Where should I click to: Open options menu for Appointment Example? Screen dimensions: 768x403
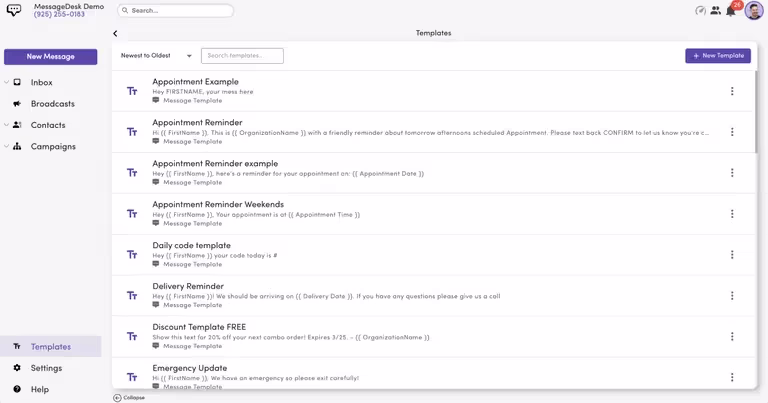click(732, 91)
